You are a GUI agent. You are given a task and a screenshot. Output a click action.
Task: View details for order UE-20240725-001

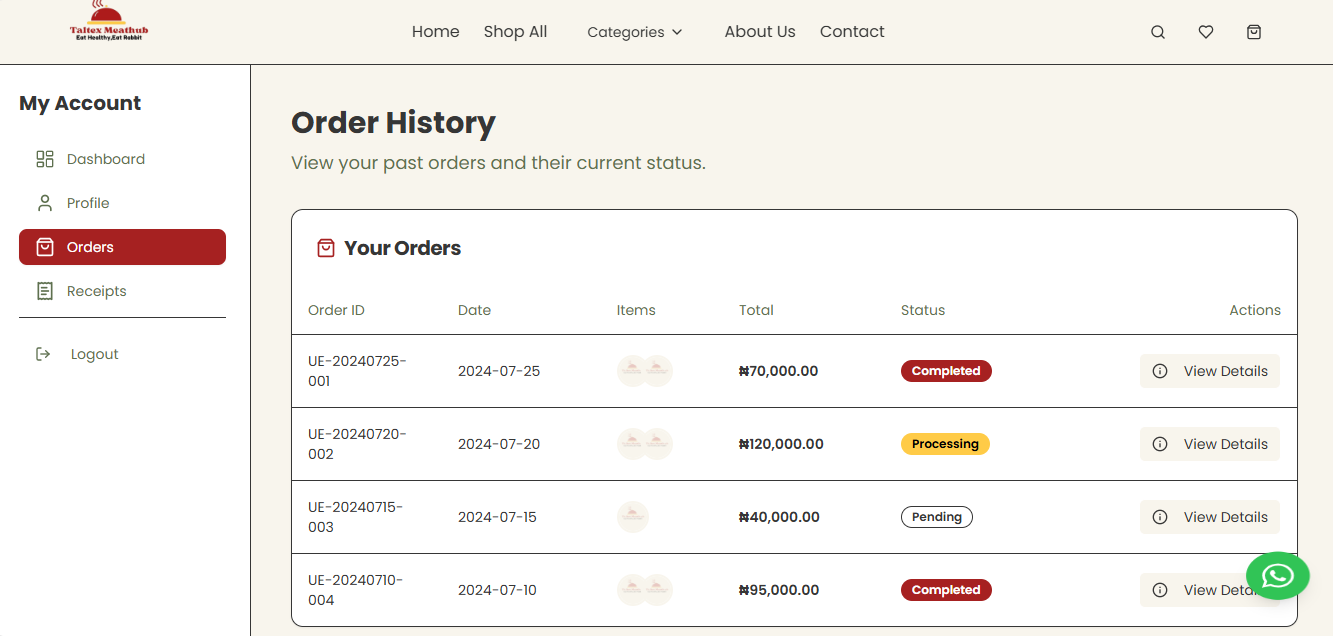1210,371
